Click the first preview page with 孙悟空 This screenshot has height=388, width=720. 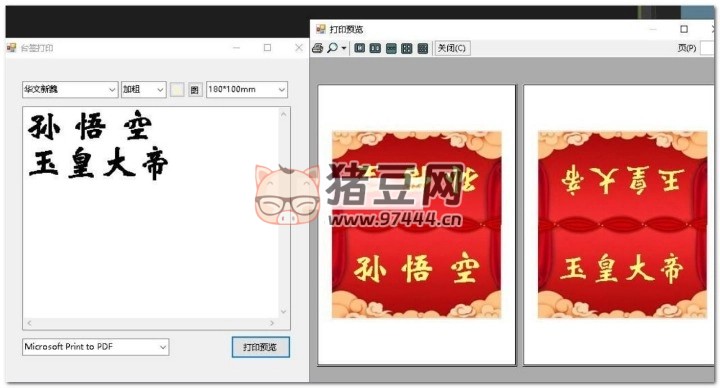coord(416,225)
